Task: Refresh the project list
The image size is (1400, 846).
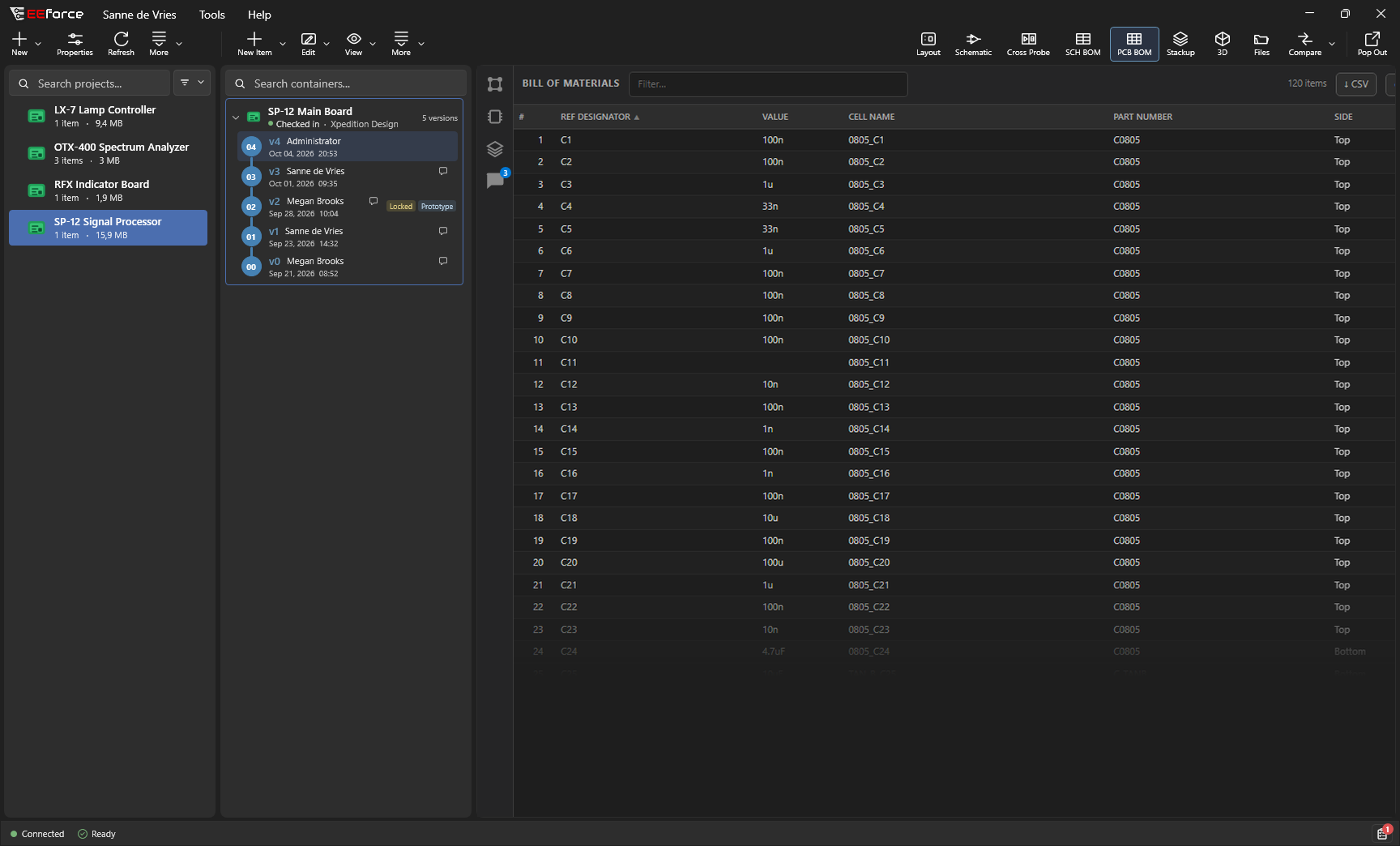Action: click(121, 44)
